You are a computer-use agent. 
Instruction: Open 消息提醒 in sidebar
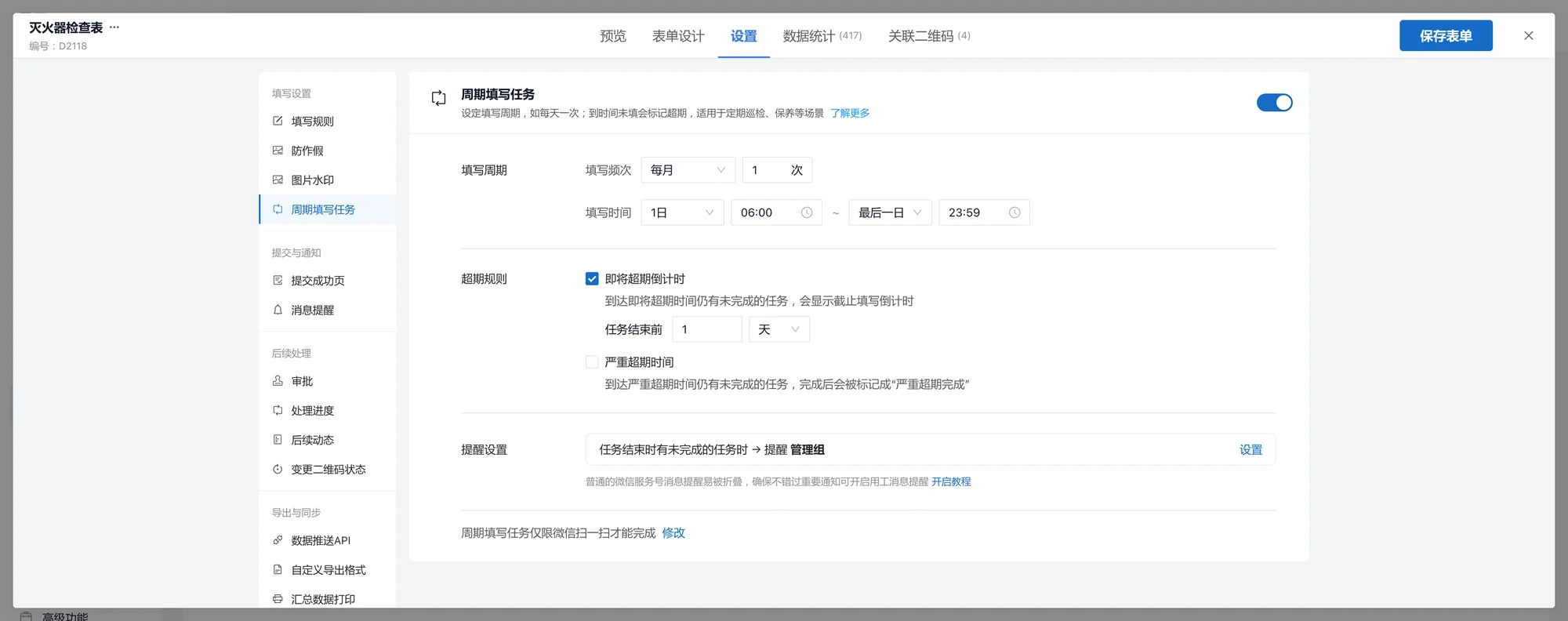328,310
